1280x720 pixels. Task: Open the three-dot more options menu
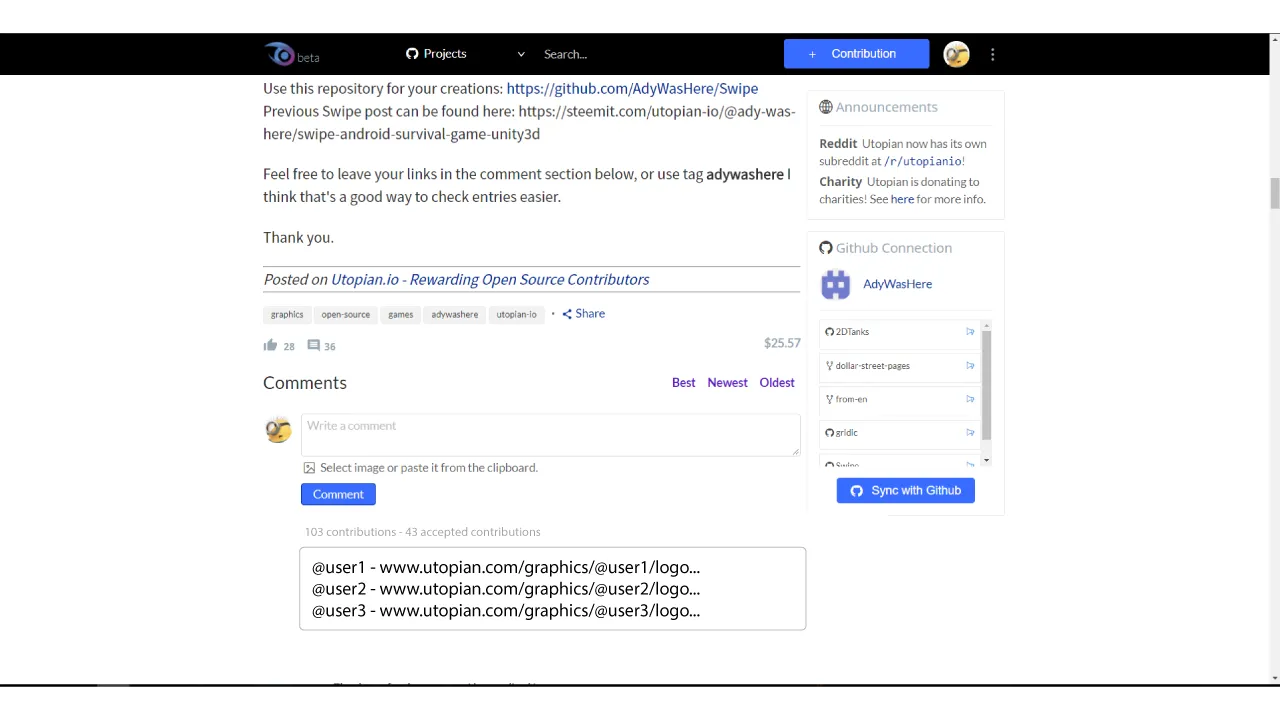992,54
